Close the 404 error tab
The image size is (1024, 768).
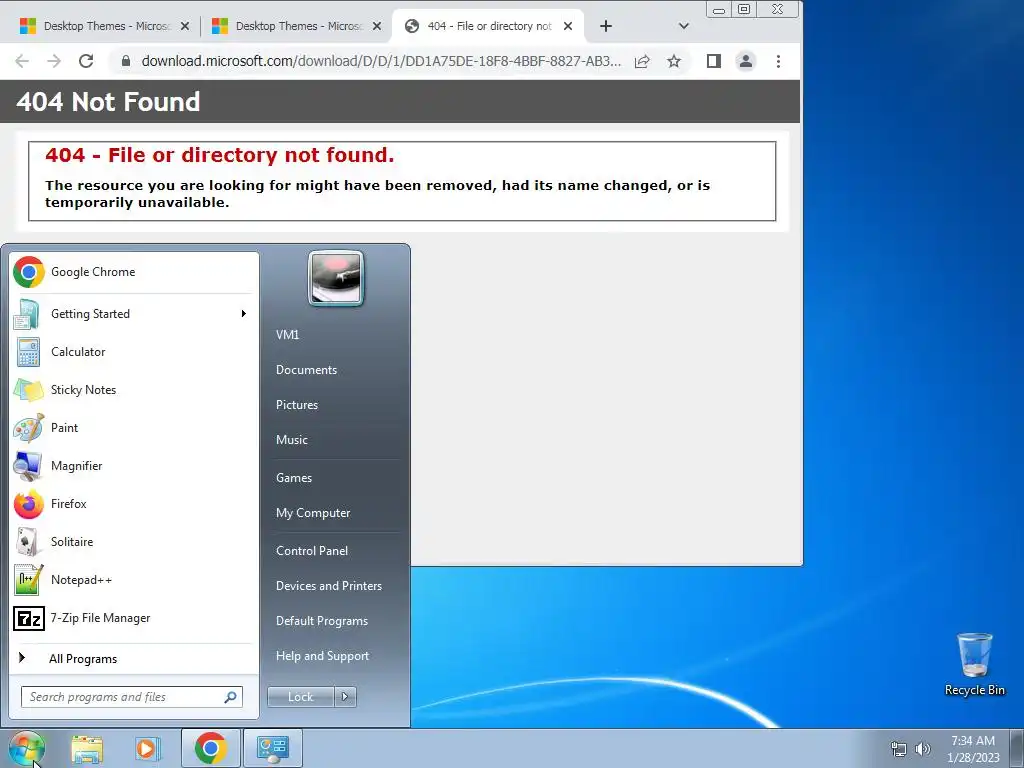pyautogui.click(x=568, y=26)
